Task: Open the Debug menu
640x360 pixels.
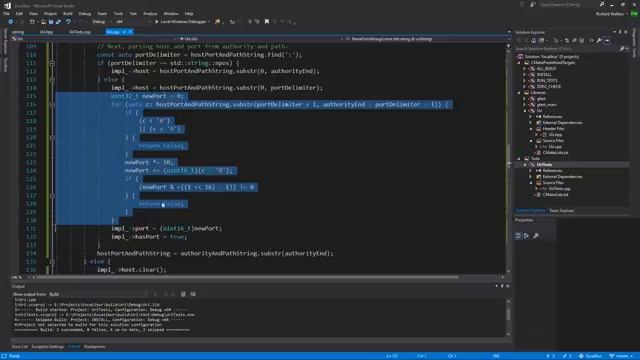Action: (85, 13)
